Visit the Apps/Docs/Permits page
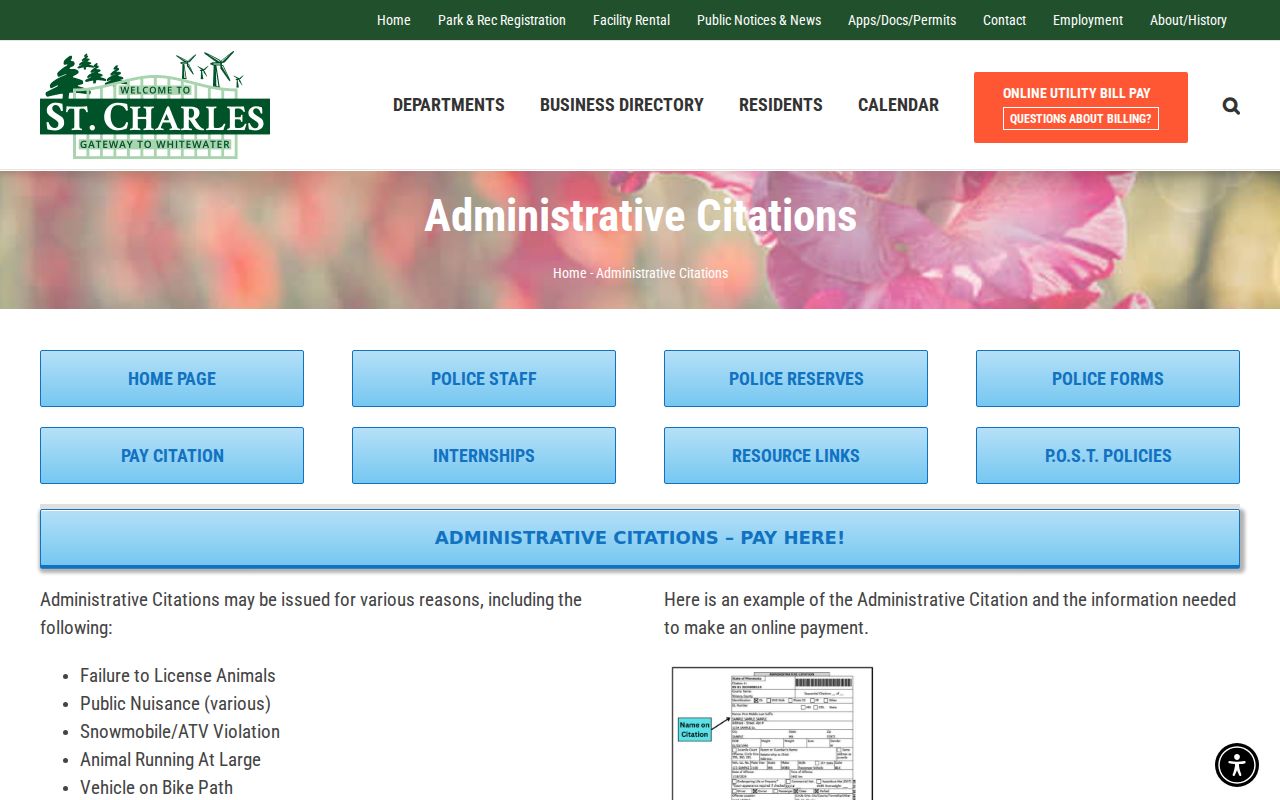1280x800 pixels. (902, 20)
